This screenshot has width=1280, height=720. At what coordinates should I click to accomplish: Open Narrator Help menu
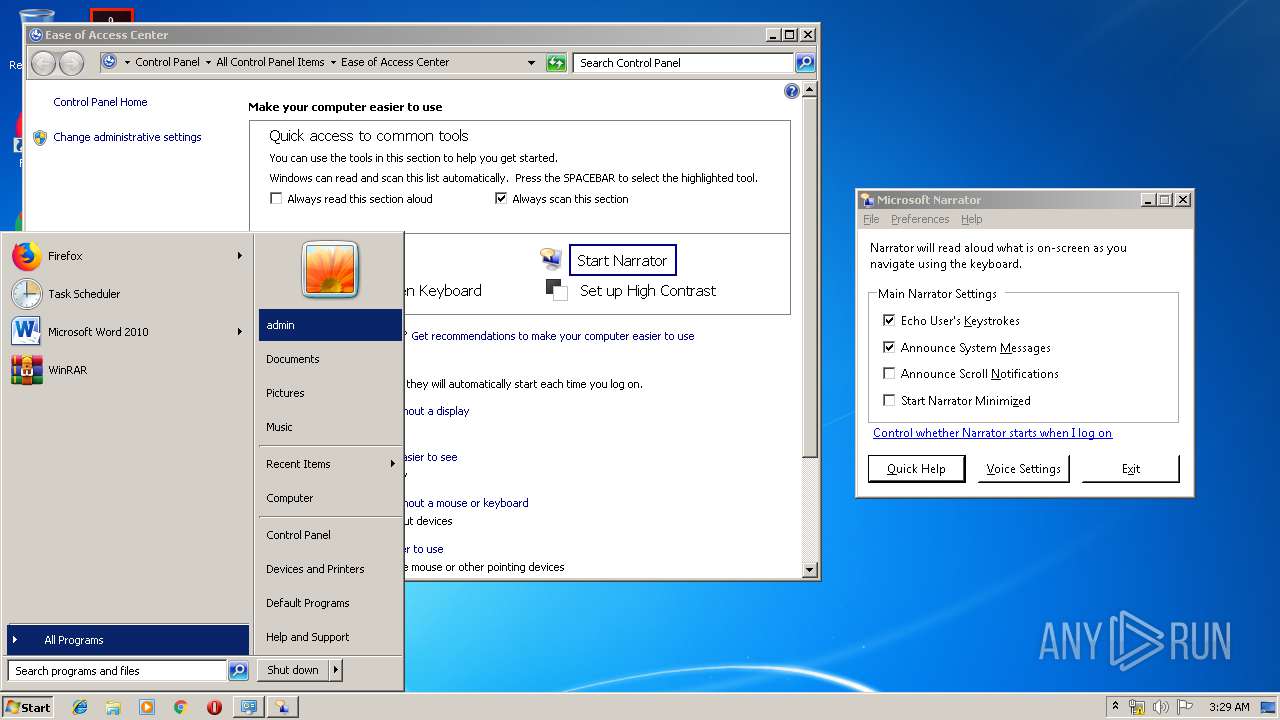[x=972, y=219]
